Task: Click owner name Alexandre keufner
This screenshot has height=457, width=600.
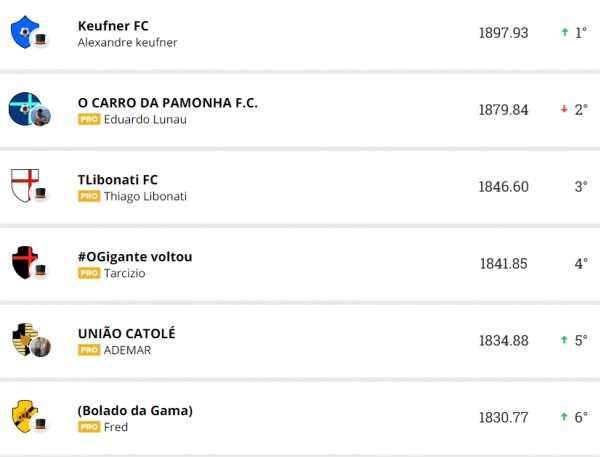Action: [127, 42]
